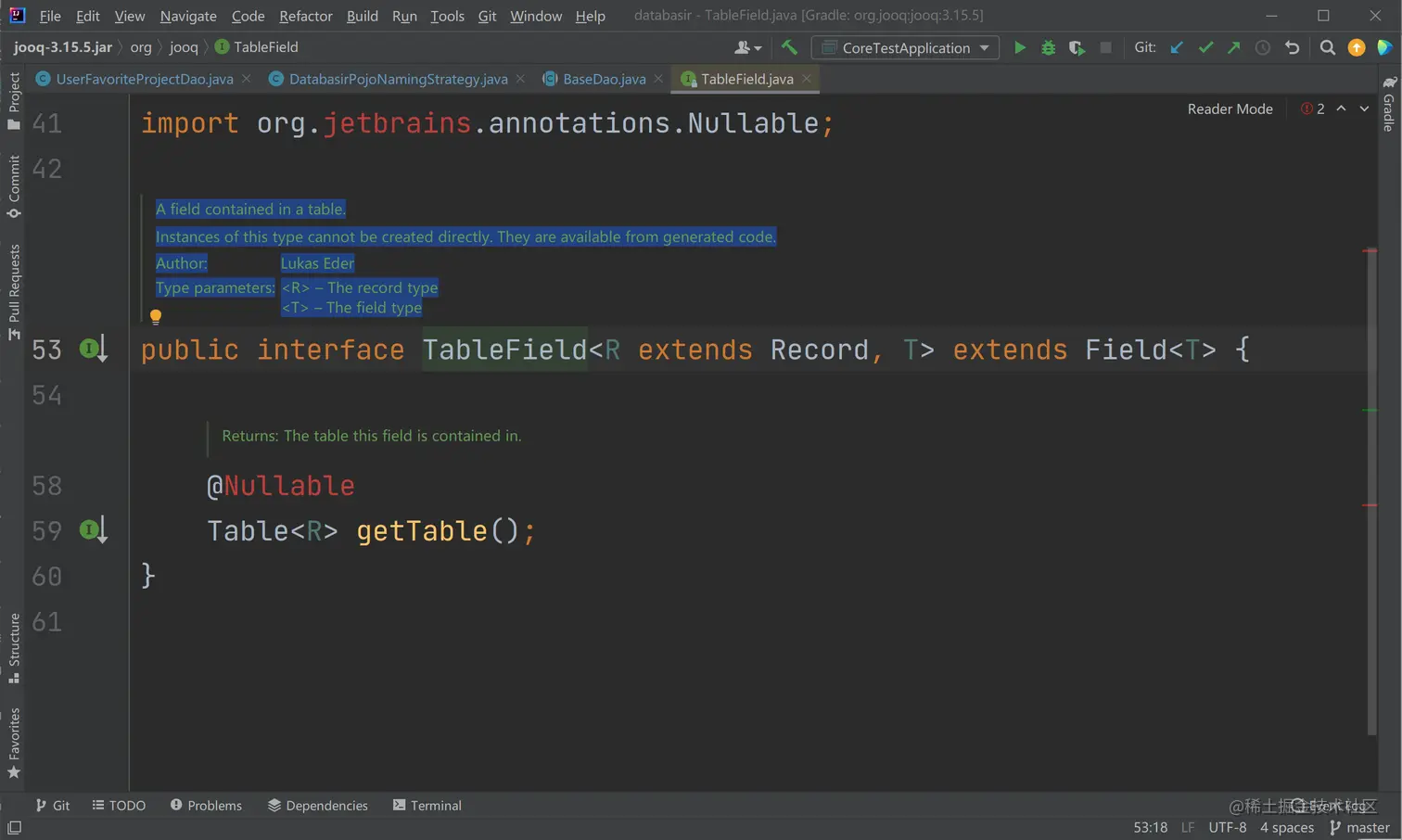Open the master Git branch popup
Screen dimensions: 1402x840
pyautogui.click(x=1360, y=827)
